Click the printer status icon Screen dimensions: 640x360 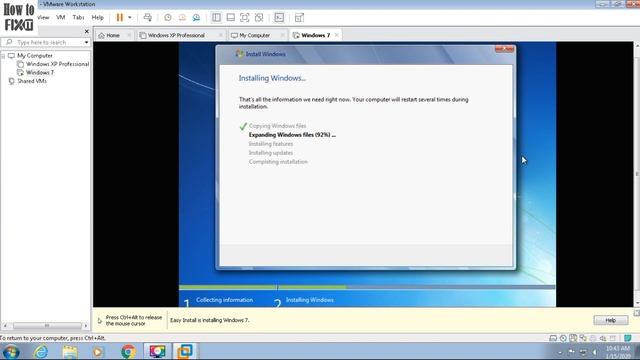point(593,338)
